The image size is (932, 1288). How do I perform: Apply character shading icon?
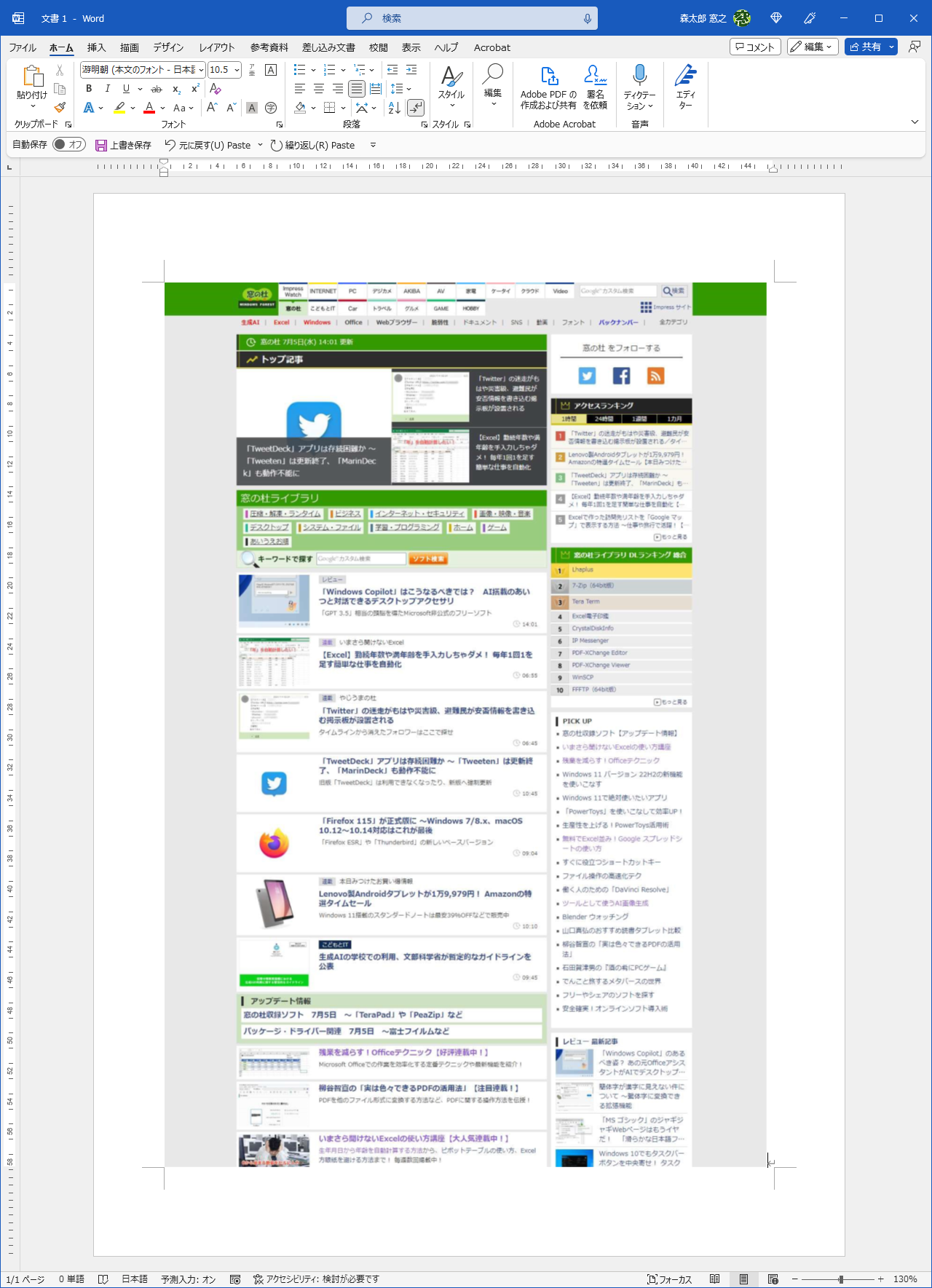point(252,108)
